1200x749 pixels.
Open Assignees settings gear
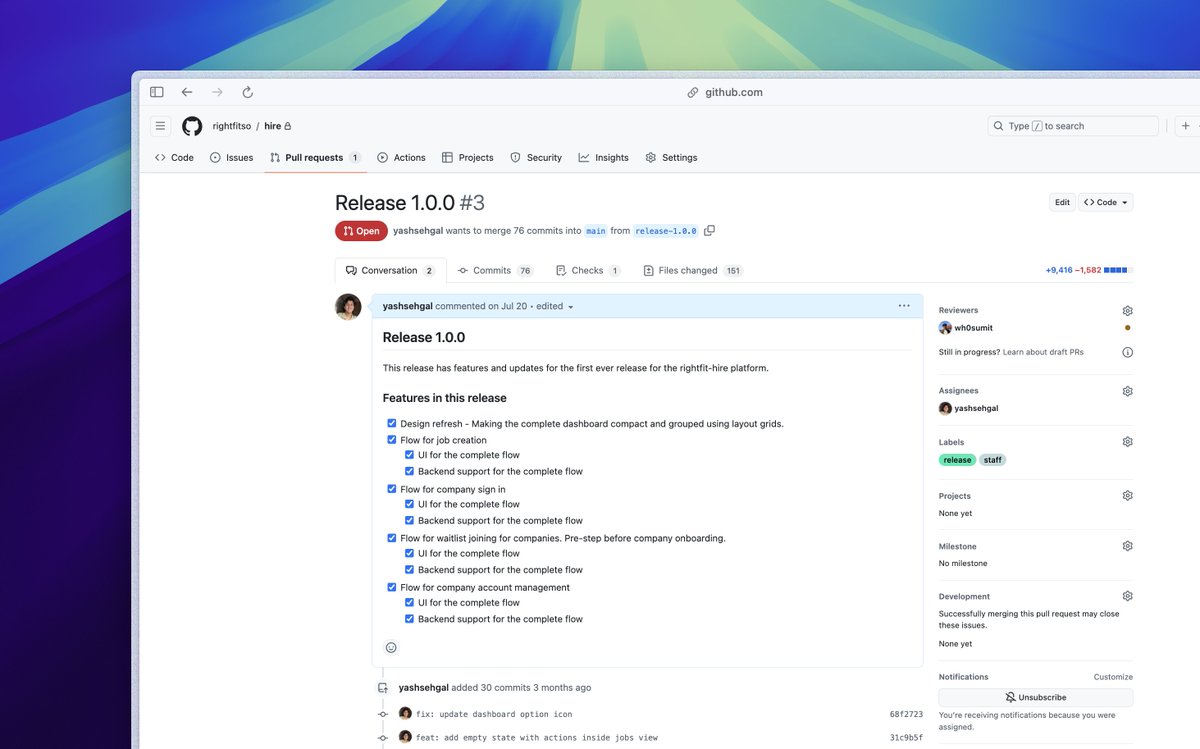(x=1127, y=391)
